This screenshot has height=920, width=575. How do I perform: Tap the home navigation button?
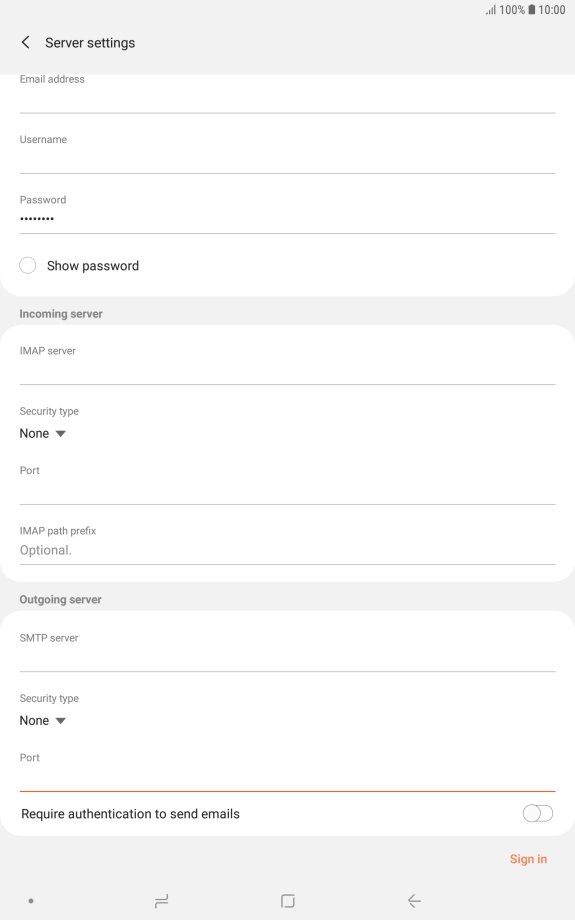coord(288,901)
